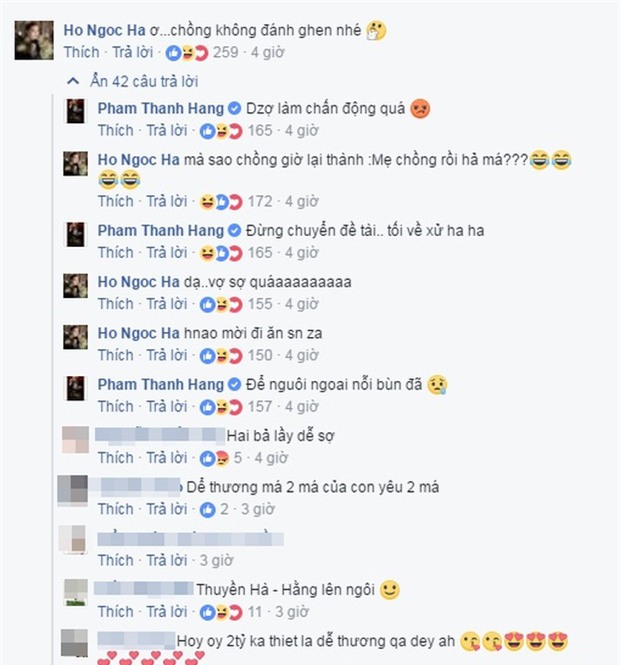Image resolution: width=620 pixels, height=665 pixels.
Task: Open Ho Ngoc Ha profile name at top
Action: [104, 31]
